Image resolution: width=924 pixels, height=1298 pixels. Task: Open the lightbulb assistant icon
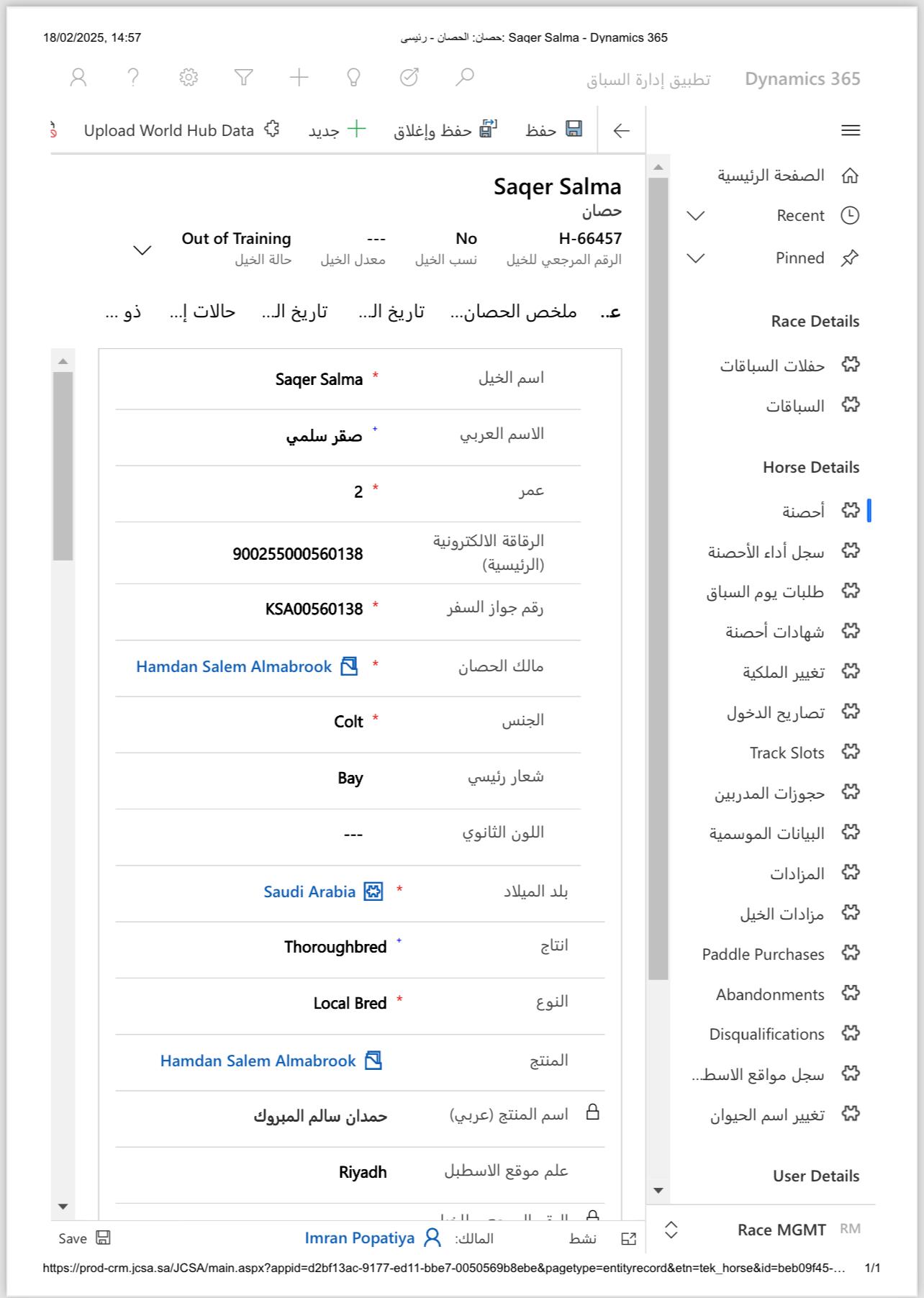[x=353, y=77]
